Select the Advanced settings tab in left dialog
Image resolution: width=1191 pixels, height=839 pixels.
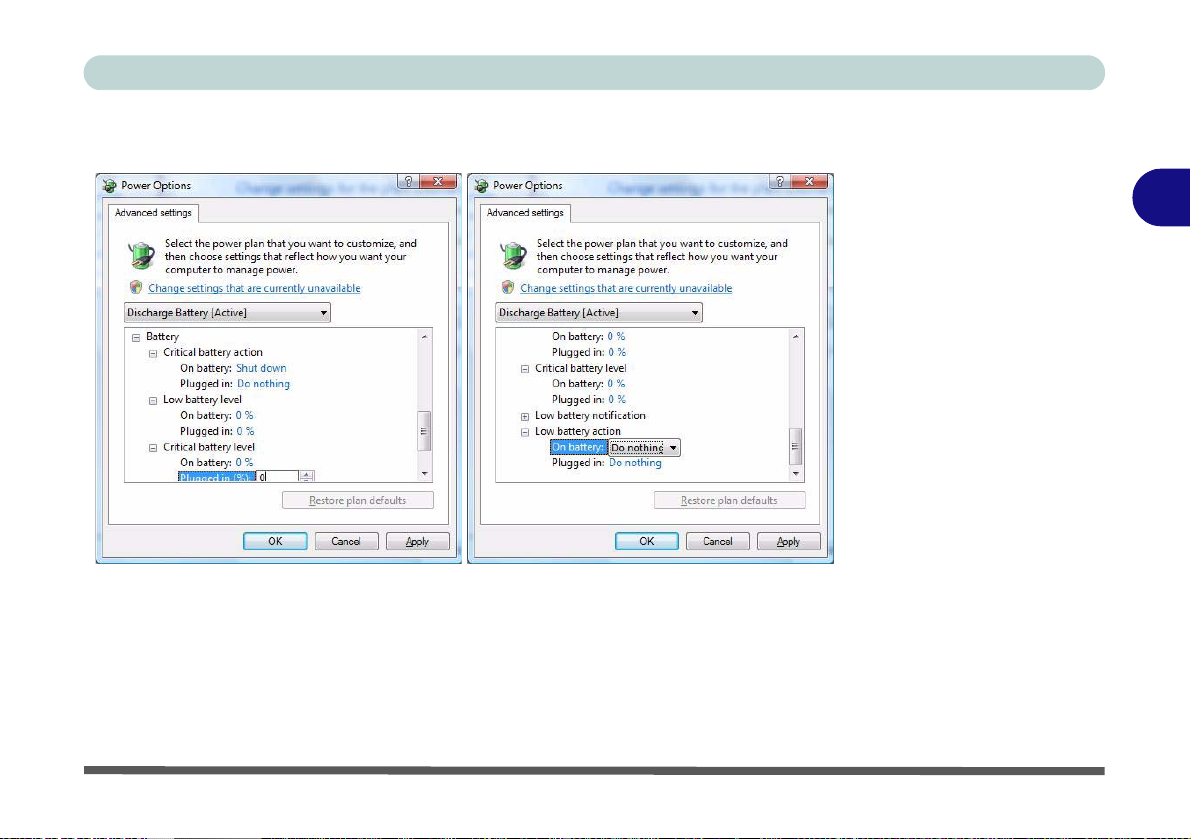pyautogui.click(x=153, y=213)
